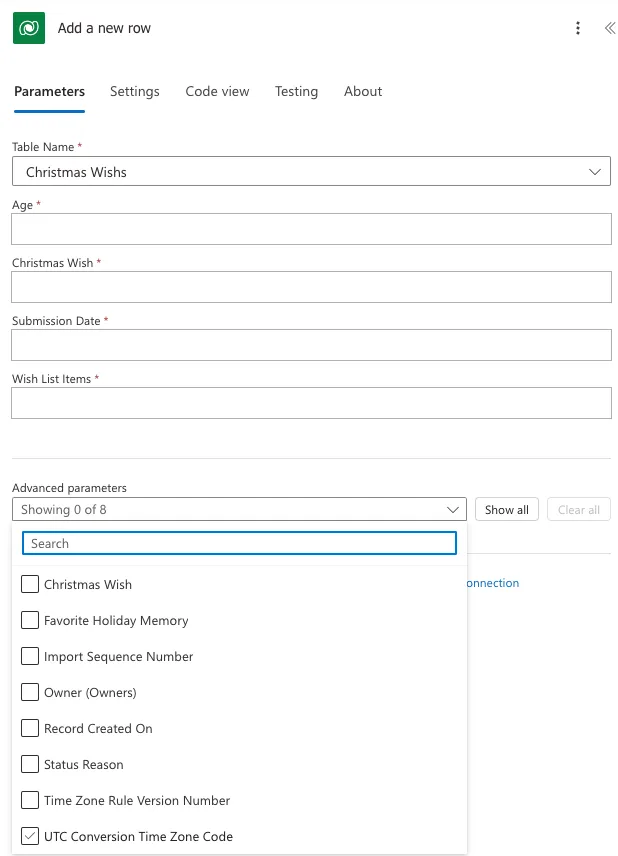618x856 pixels.
Task: Collapse the Advanced parameters dropdown
Action: (453, 510)
